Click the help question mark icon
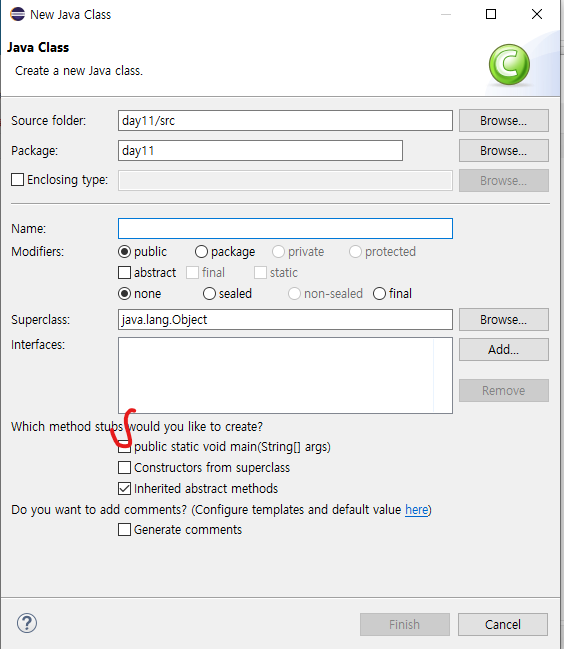 click(27, 623)
